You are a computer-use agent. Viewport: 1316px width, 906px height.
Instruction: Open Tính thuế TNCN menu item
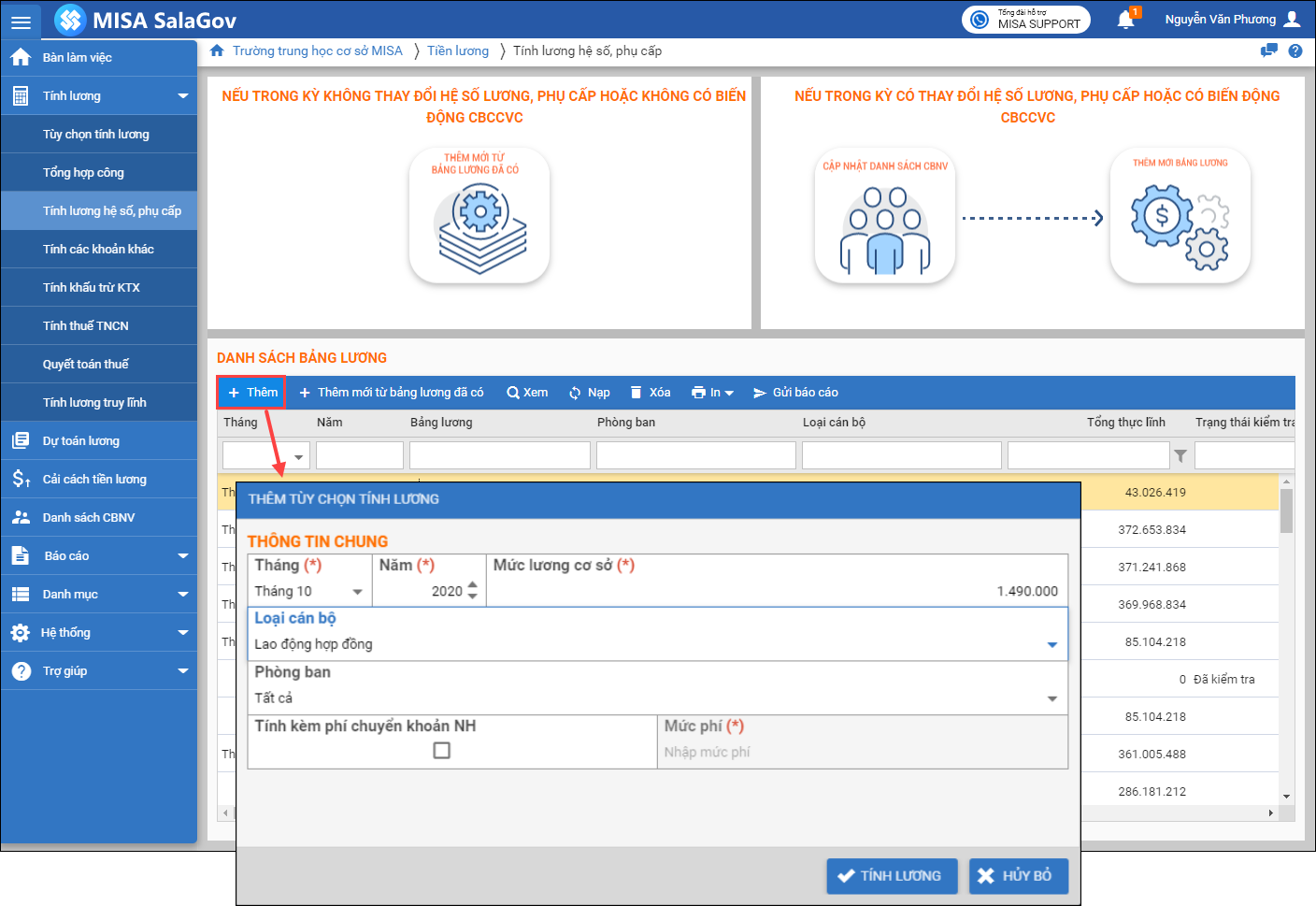click(99, 325)
